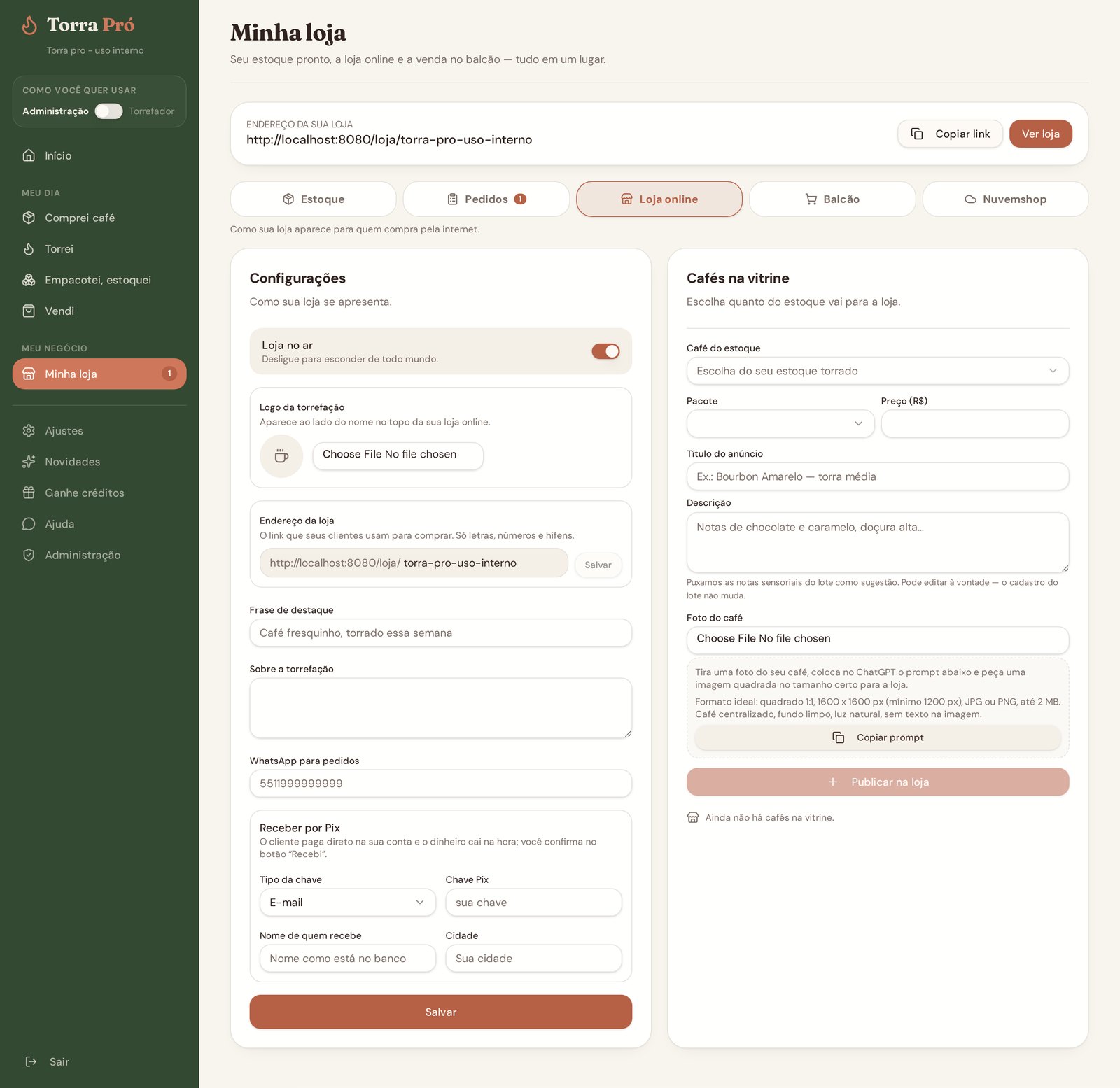Toggle between Administração and Torrefador mode

click(108, 111)
